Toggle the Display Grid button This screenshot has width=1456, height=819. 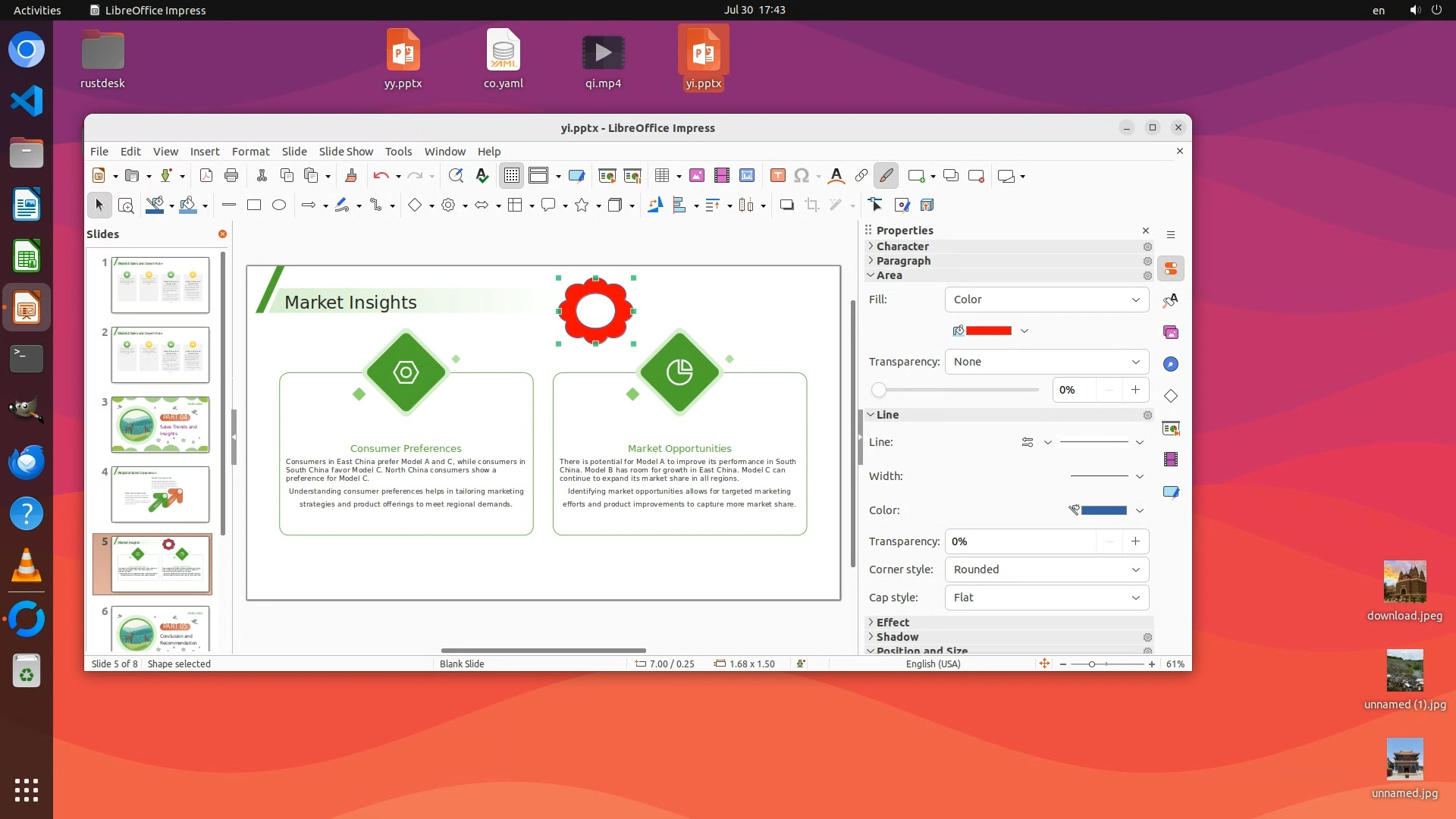click(x=512, y=176)
